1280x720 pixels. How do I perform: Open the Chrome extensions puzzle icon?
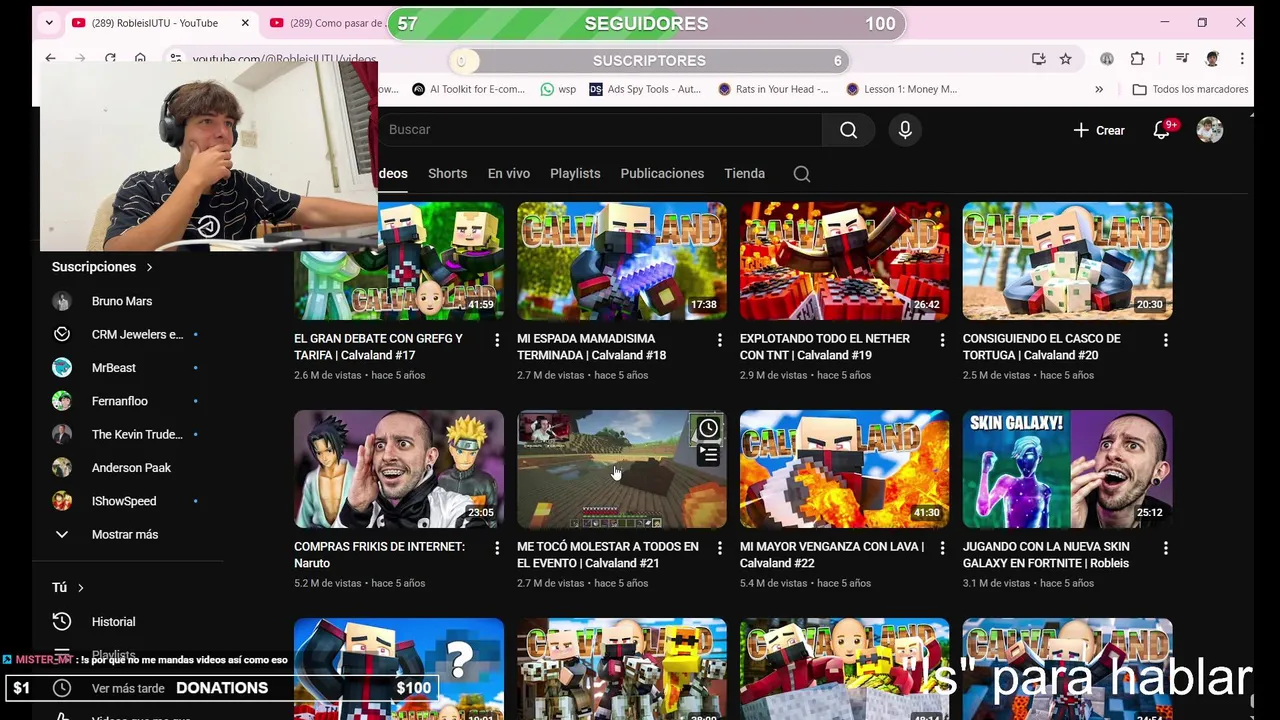point(1137,59)
